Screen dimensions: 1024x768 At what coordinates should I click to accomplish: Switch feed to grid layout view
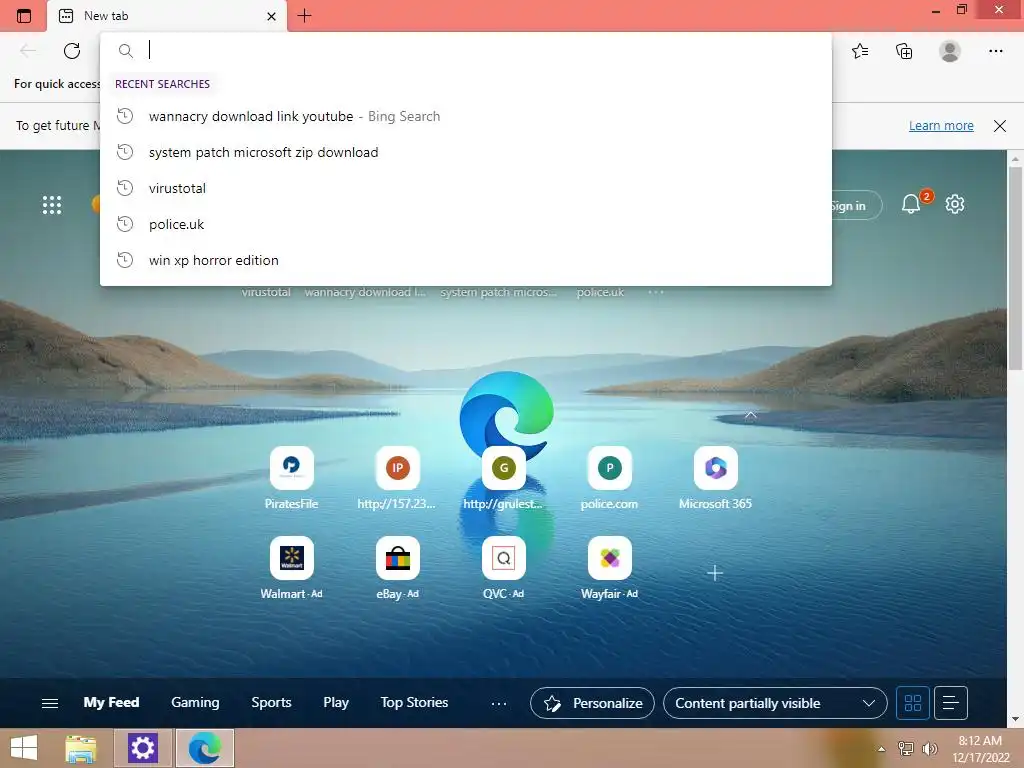(913, 703)
